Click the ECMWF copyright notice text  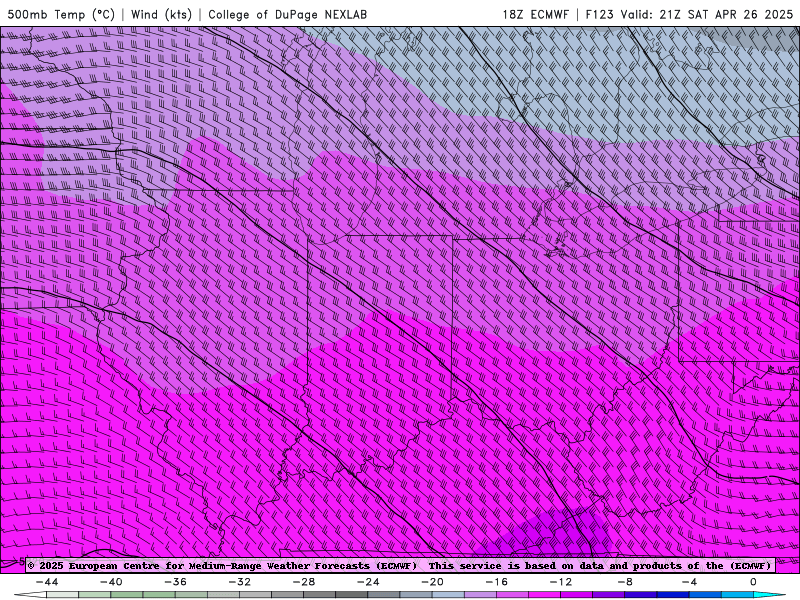[401, 565]
